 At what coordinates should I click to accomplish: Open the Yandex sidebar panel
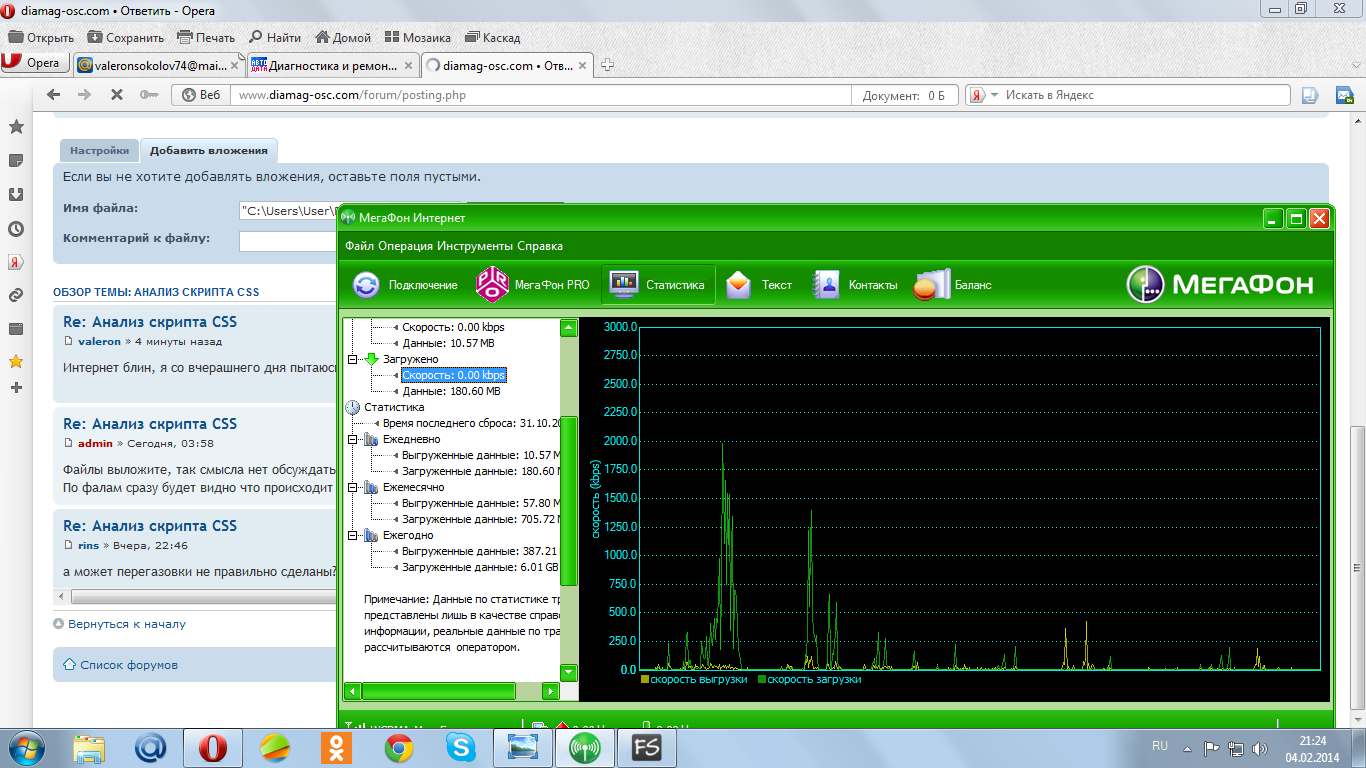point(16,262)
